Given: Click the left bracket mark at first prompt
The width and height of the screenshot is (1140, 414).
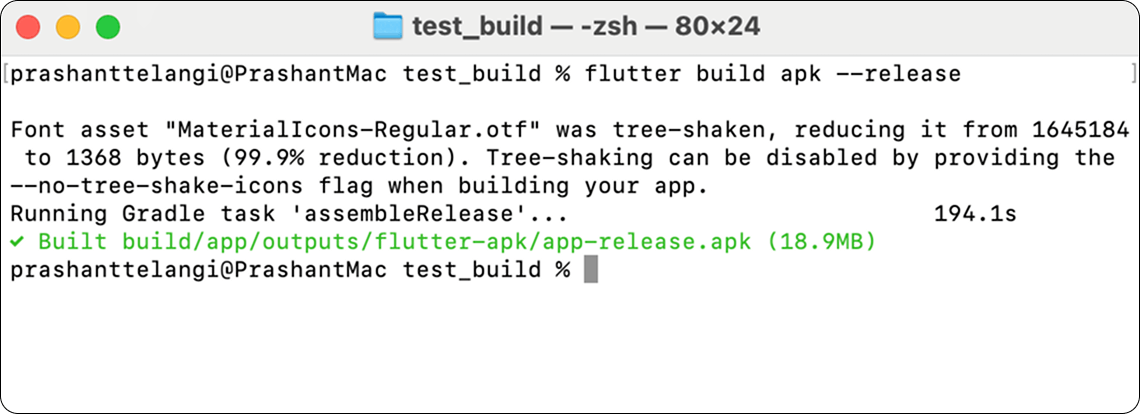Looking at the screenshot, I should point(6,73).
